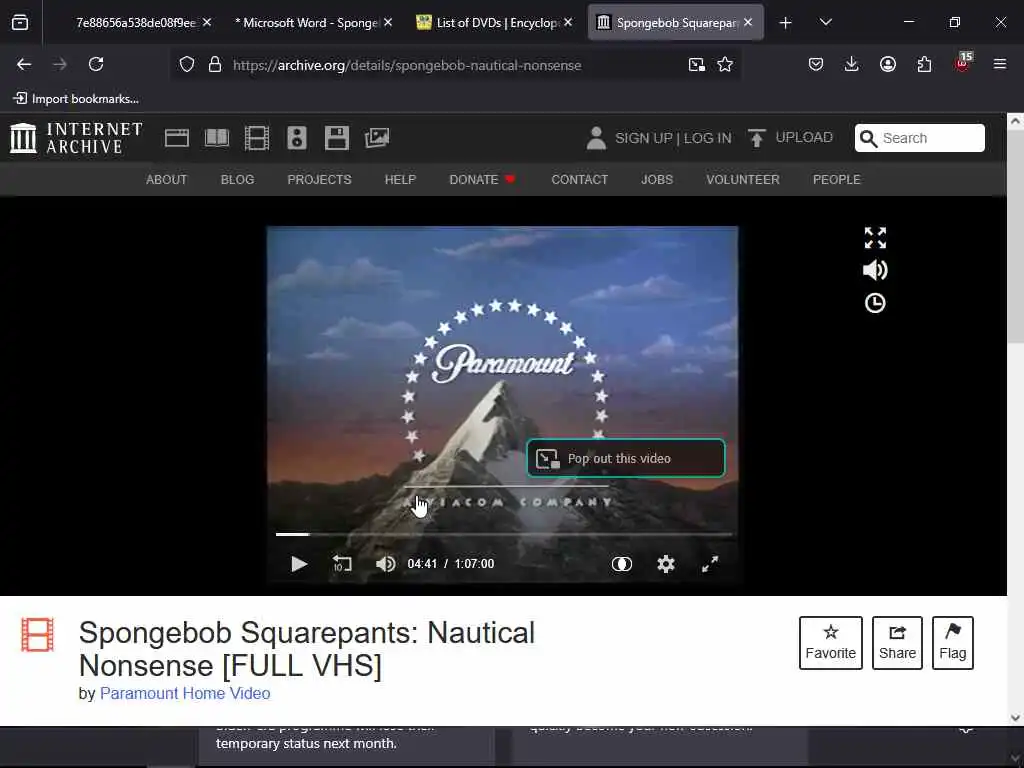Open Paramount Home Video creator link
This screenshot has width=1024, height=768.
click(x=185, y=694)
